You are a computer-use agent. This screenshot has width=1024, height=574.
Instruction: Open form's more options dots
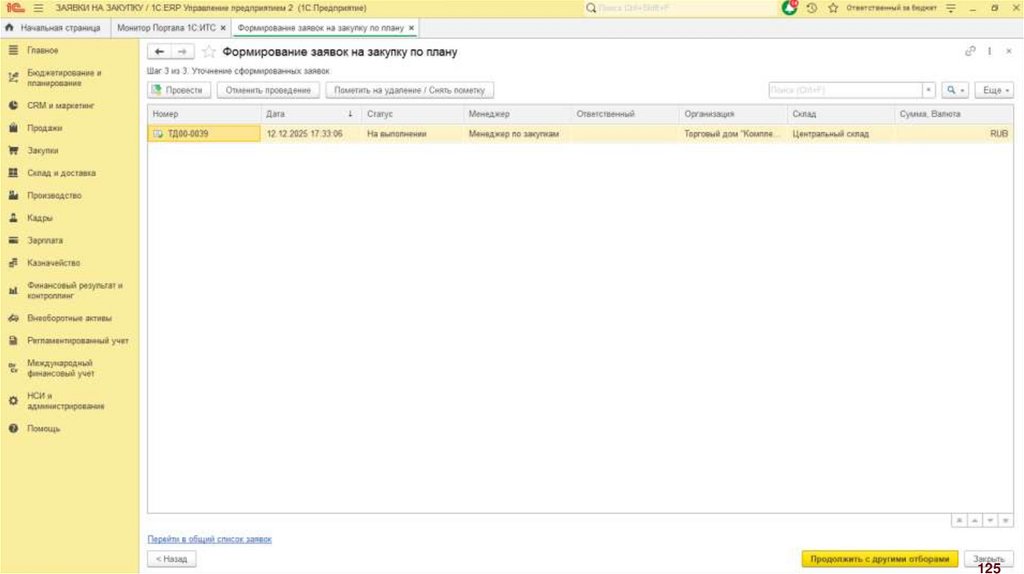(990, 51)
